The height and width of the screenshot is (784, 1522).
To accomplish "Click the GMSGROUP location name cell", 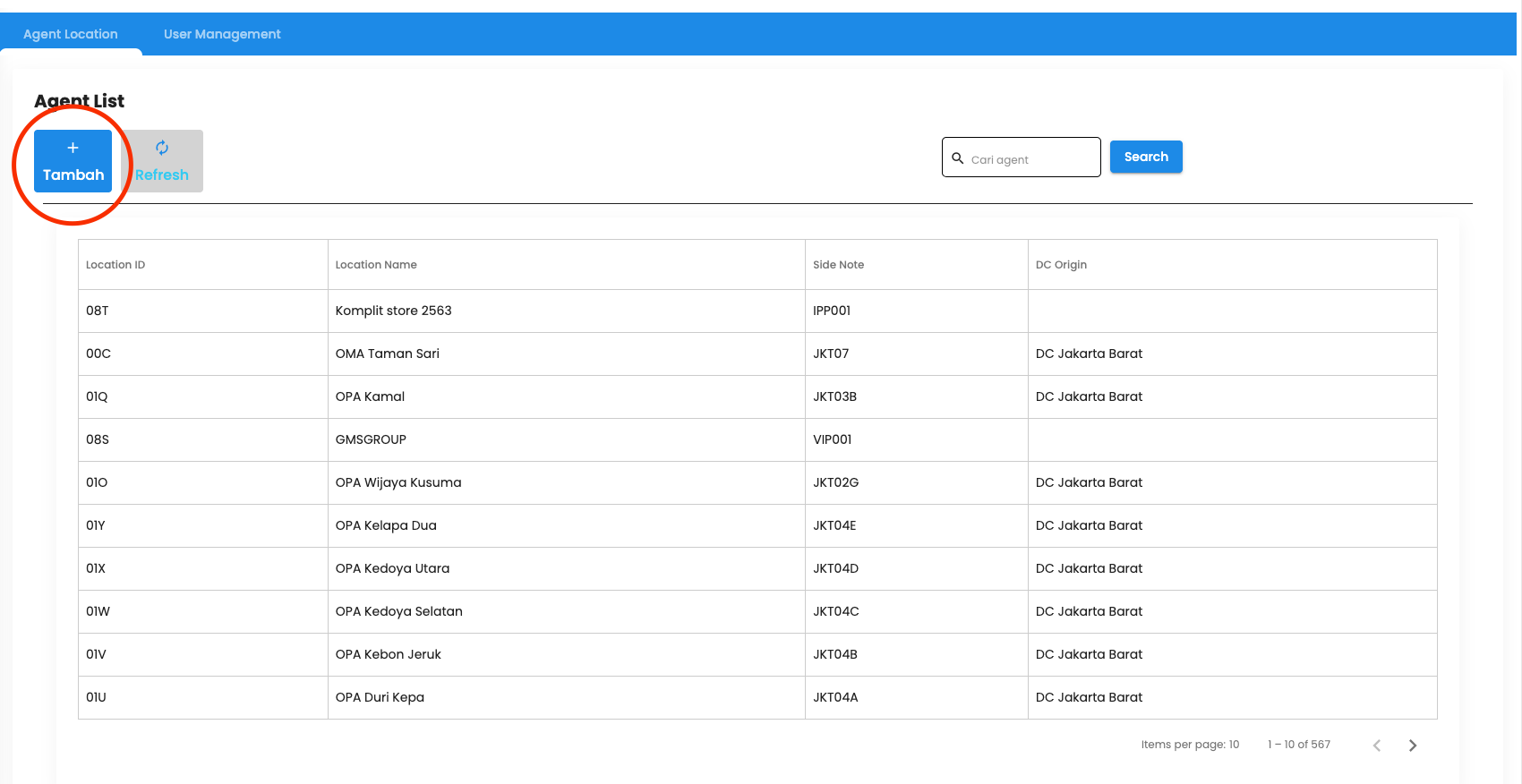I will pyautogui.click(x=371, y=439).
